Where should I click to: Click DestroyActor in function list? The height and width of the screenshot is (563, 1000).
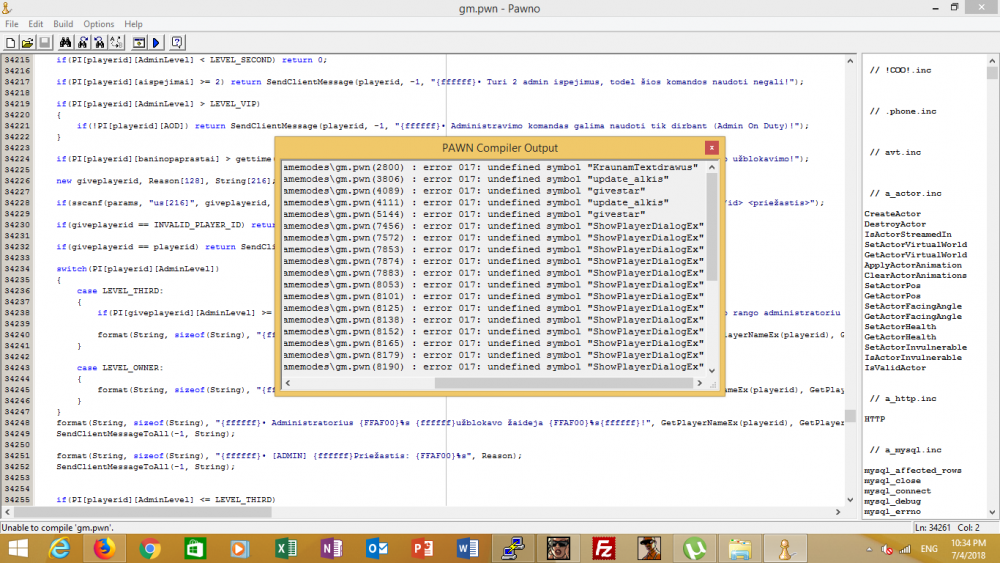895,224
